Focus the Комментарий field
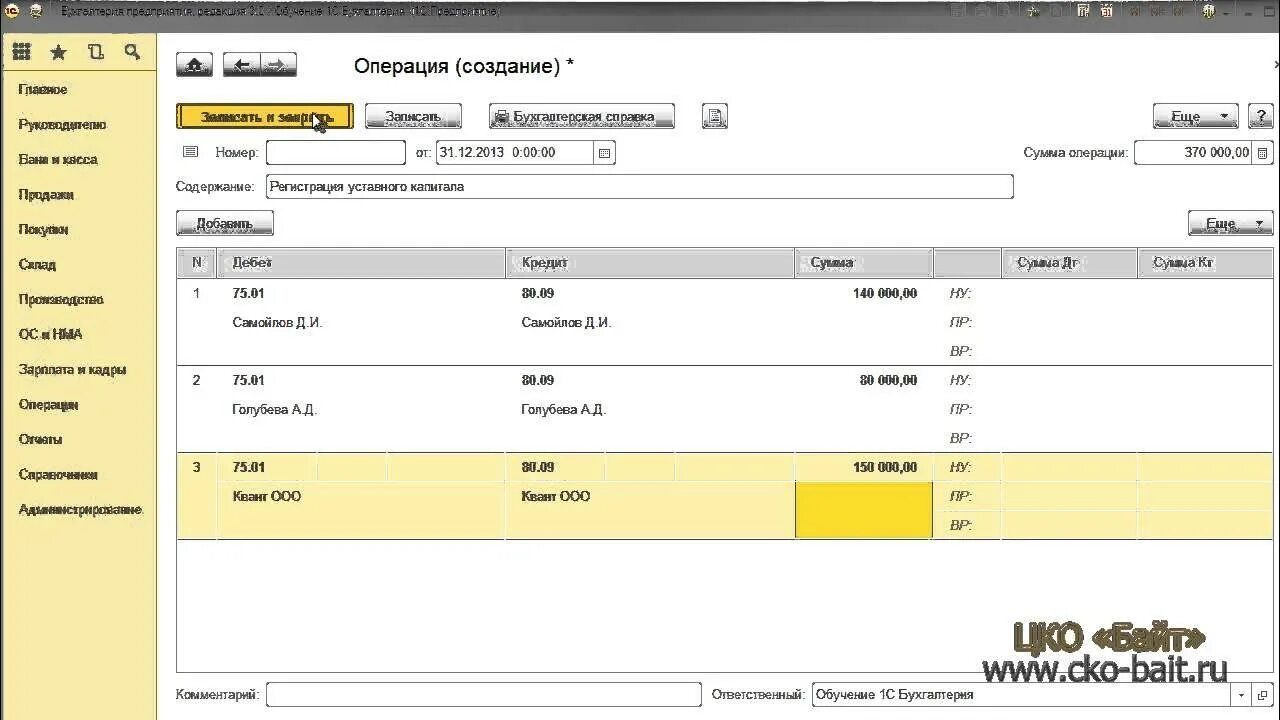The image size is (1280, 720). click(x=484, y=695)
